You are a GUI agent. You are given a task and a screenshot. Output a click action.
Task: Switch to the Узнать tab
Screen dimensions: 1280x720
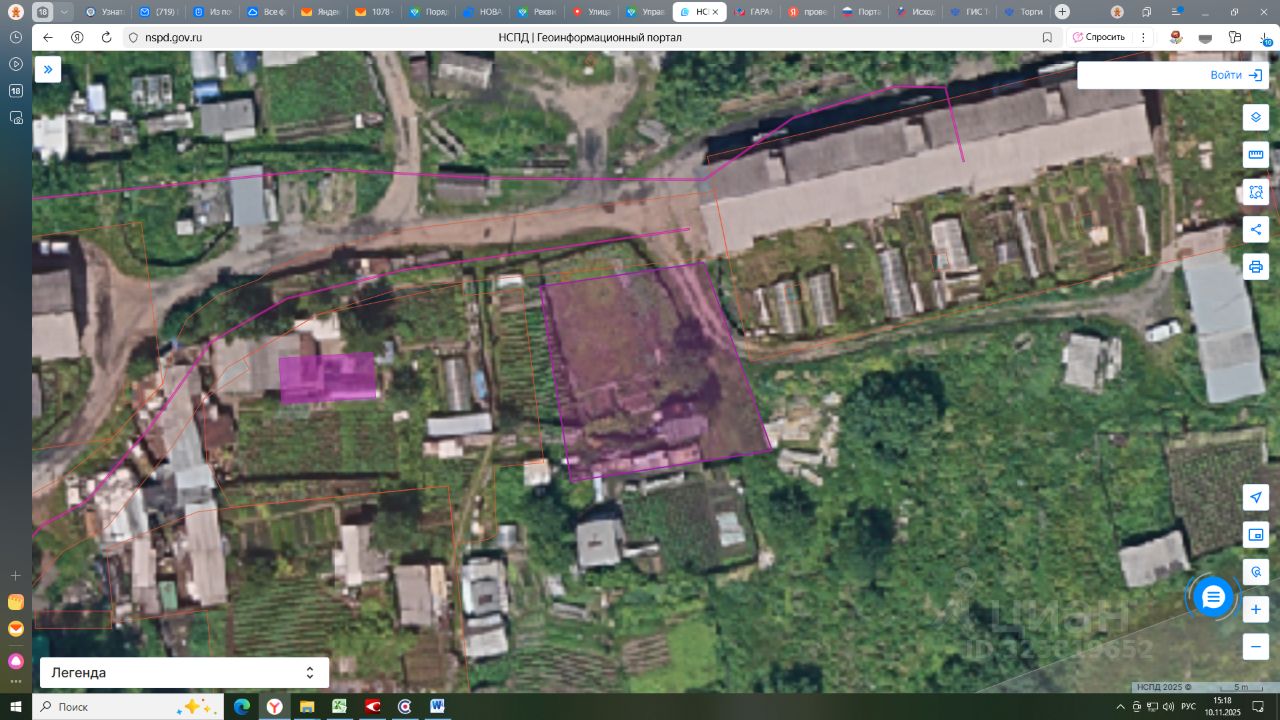click(104, 12)
